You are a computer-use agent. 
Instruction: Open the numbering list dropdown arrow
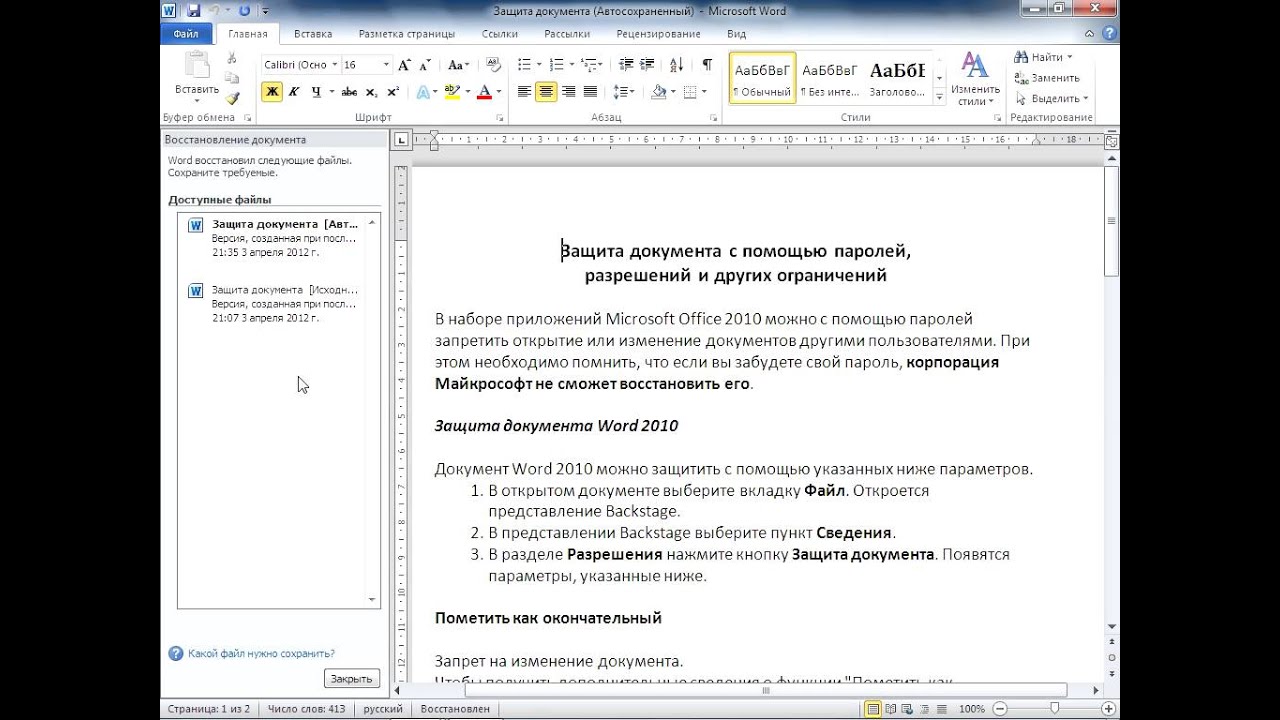(x=572, y=65)
